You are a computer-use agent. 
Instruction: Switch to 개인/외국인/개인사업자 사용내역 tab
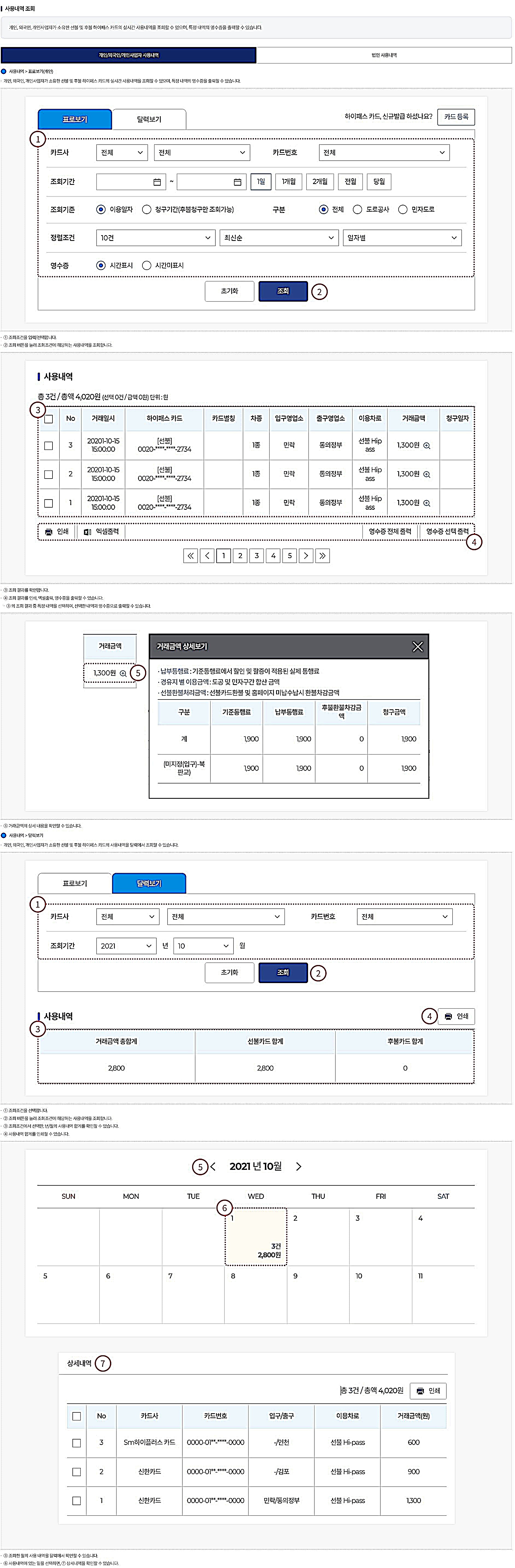[x=128, y=56]
